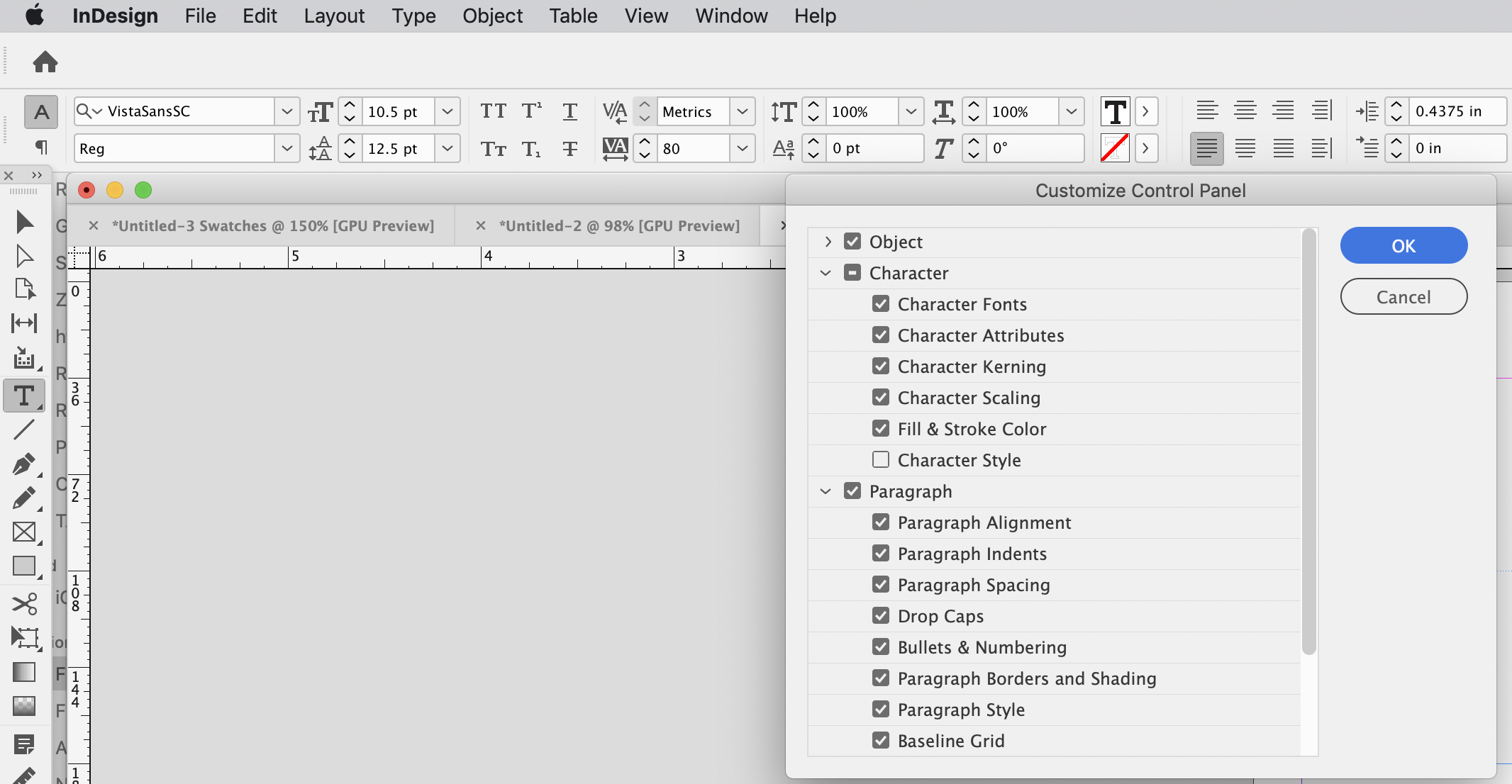Open the font size dropdown
Viewport: 1512px width, 784px height.
[x=447, y=111]
